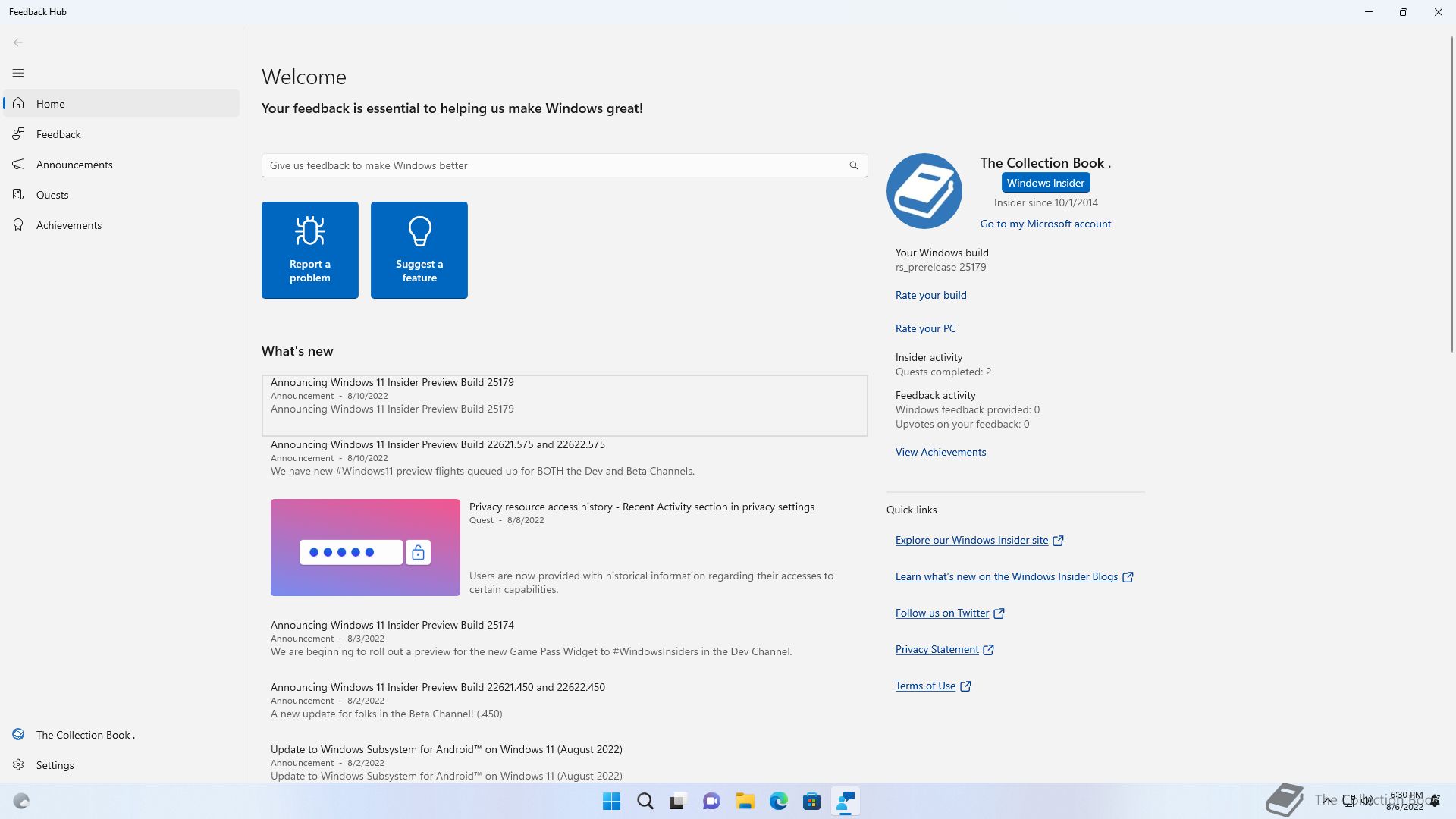Viewport: 1456px width, 819px height.
Task: Click the Home house icon
Action: (x=18, y=103)
